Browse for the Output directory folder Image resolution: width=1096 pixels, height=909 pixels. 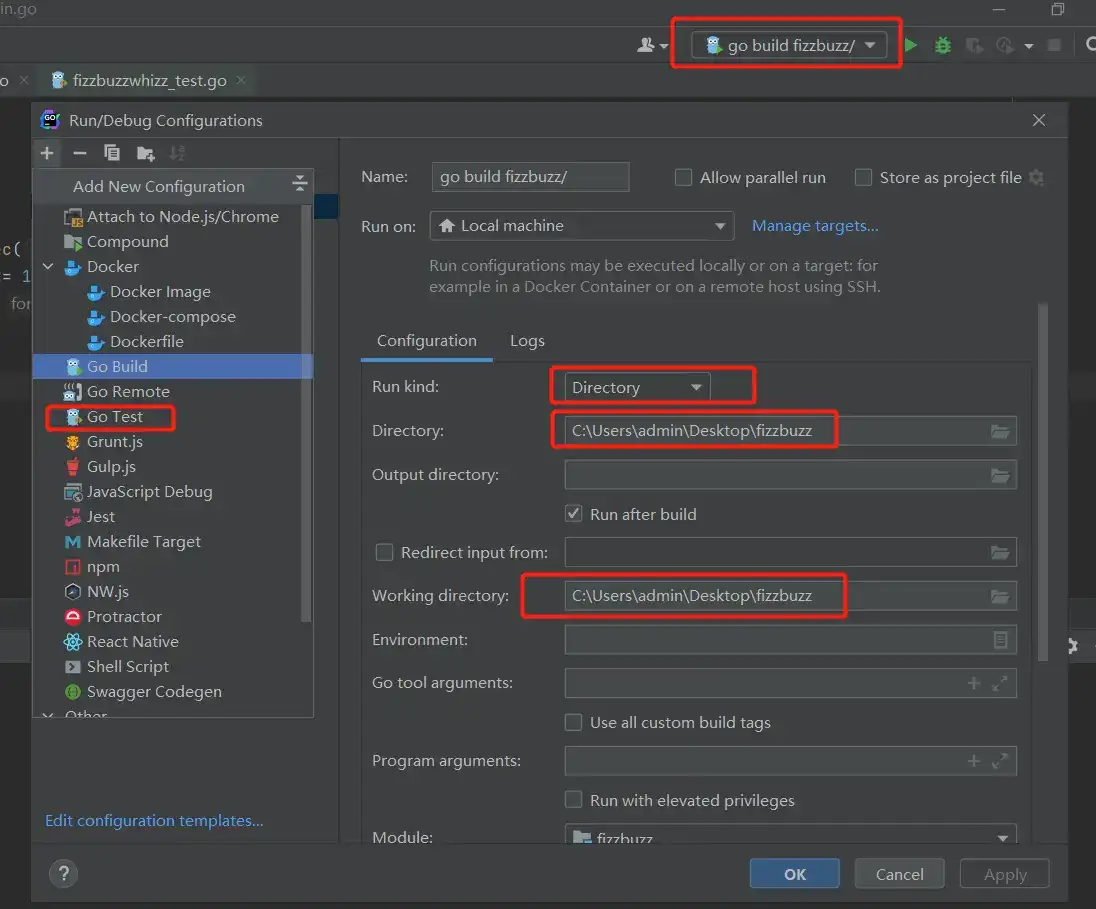click(x=1000, y=475)
